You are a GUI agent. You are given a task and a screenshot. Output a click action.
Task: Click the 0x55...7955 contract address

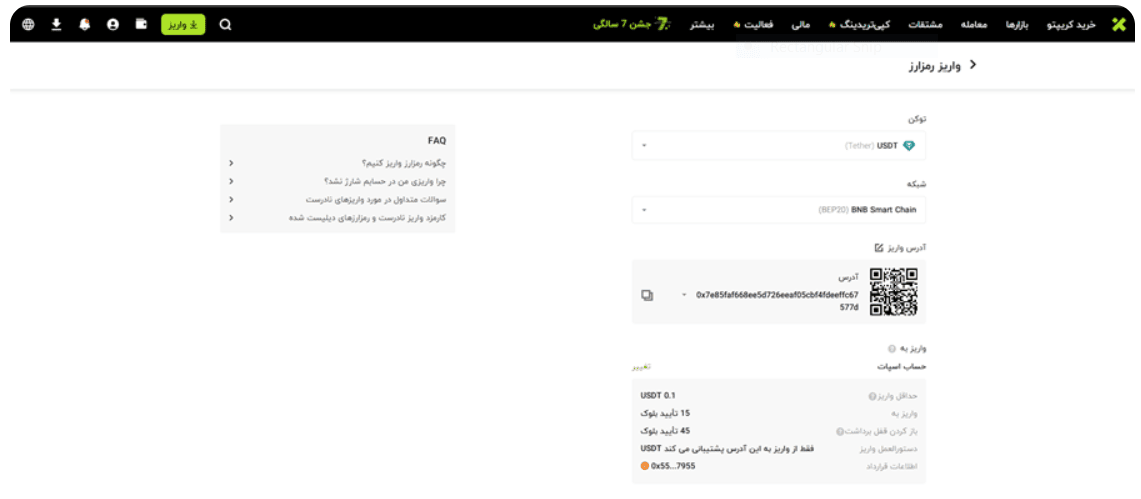click(673, 466)
